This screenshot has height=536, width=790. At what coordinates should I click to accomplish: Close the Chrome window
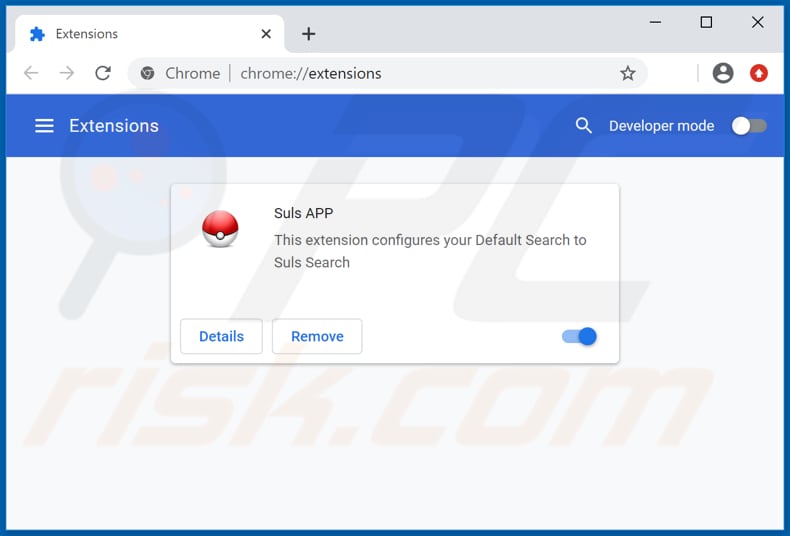tap(757, 22)
